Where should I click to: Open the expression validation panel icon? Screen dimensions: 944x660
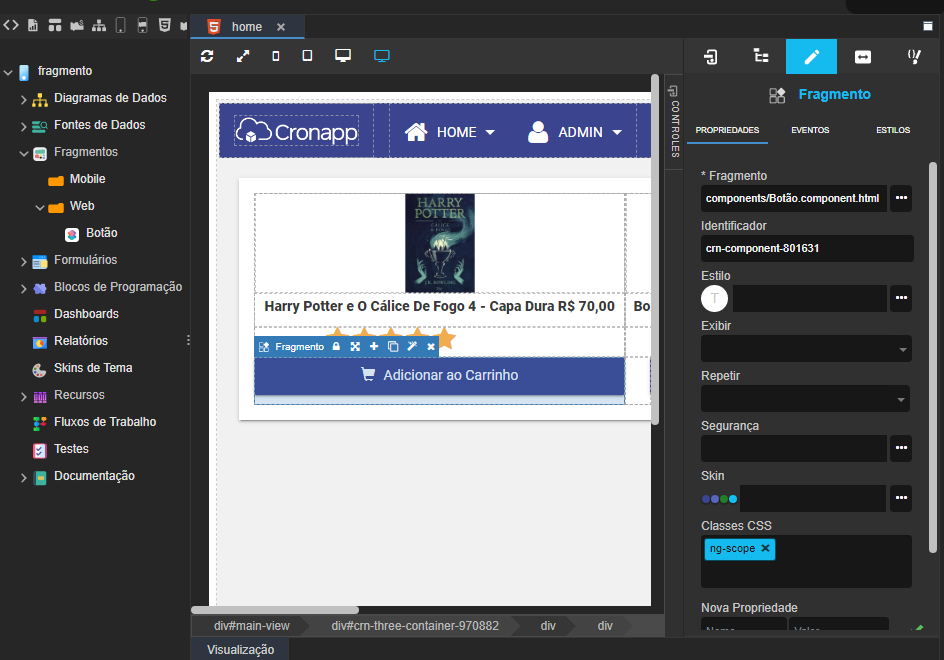[914, 57]
